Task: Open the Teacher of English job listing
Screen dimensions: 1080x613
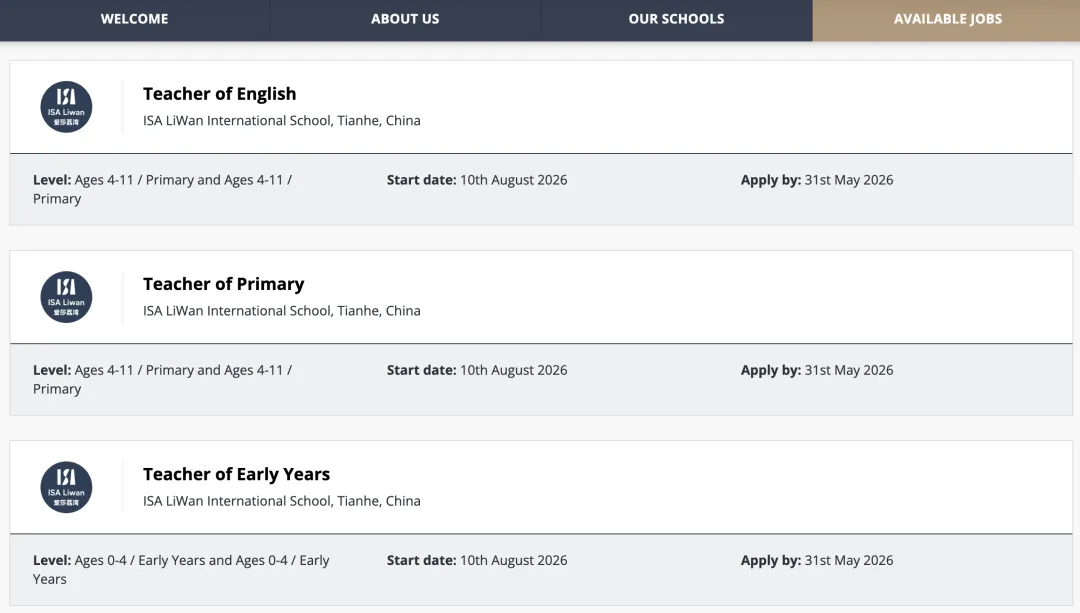Action: [x=219, y=94]
